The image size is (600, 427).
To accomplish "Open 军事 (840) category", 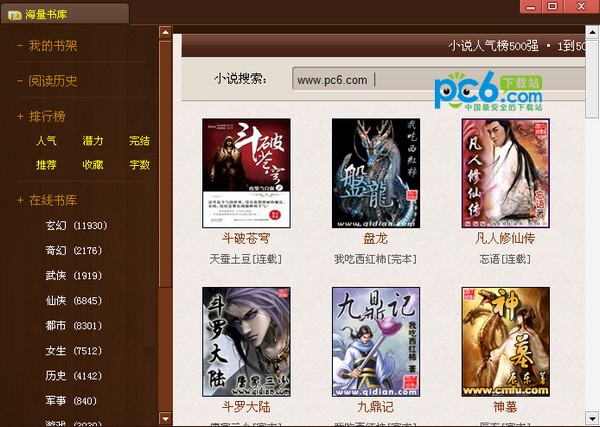I will pyautogui.click(x=71, y=401).
